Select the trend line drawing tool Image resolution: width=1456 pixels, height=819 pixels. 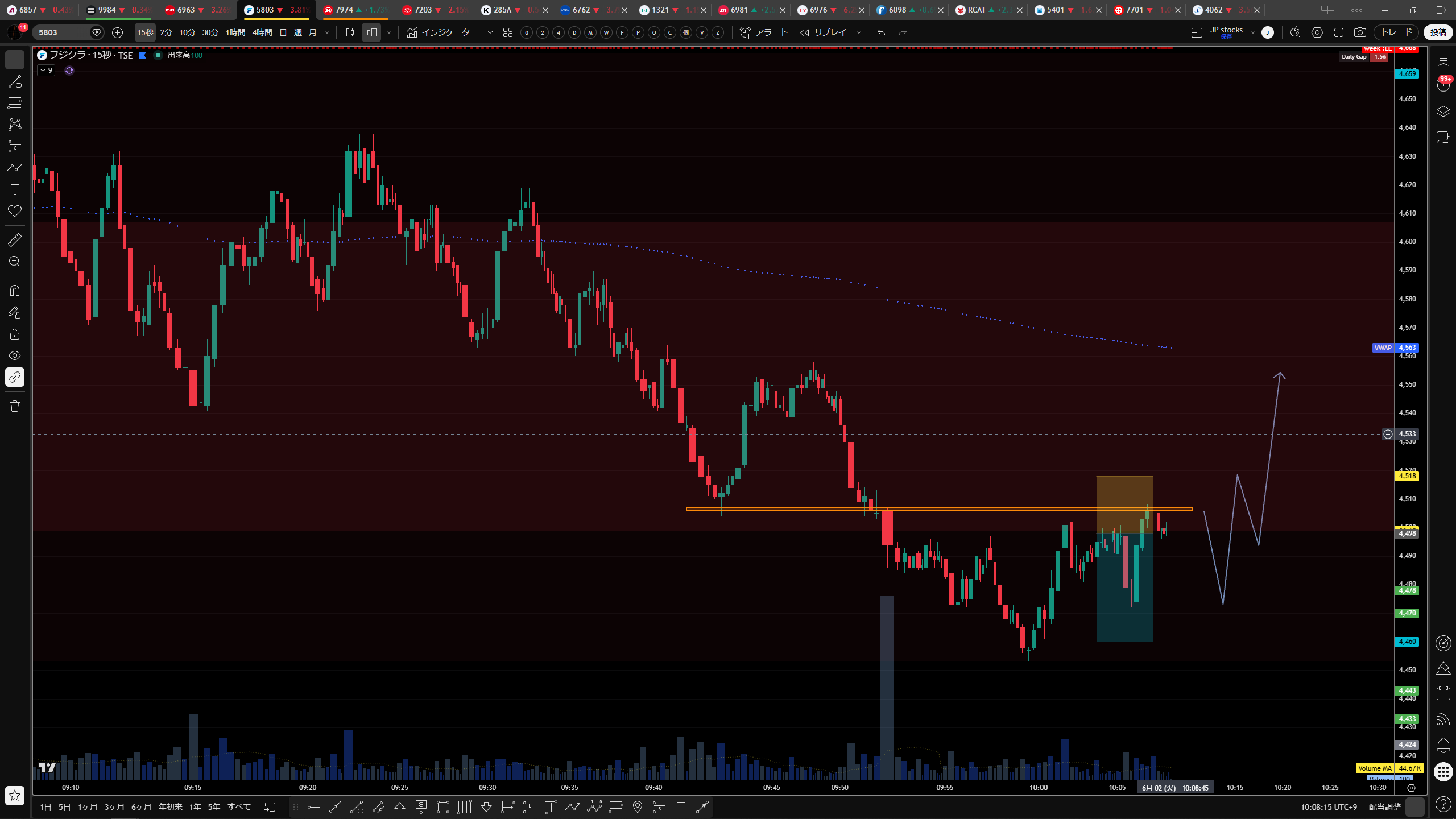tap(15, 81)
